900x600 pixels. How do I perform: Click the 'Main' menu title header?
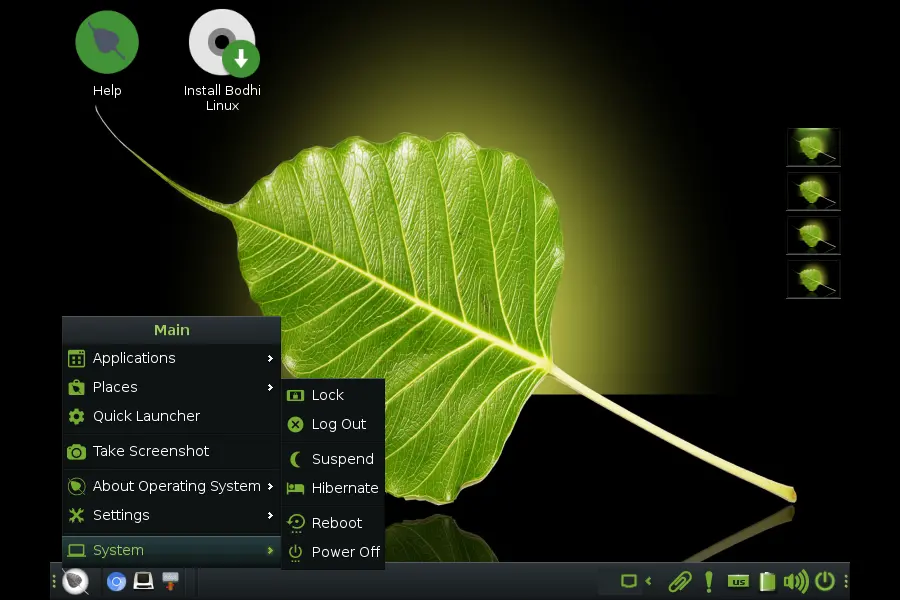172,330
